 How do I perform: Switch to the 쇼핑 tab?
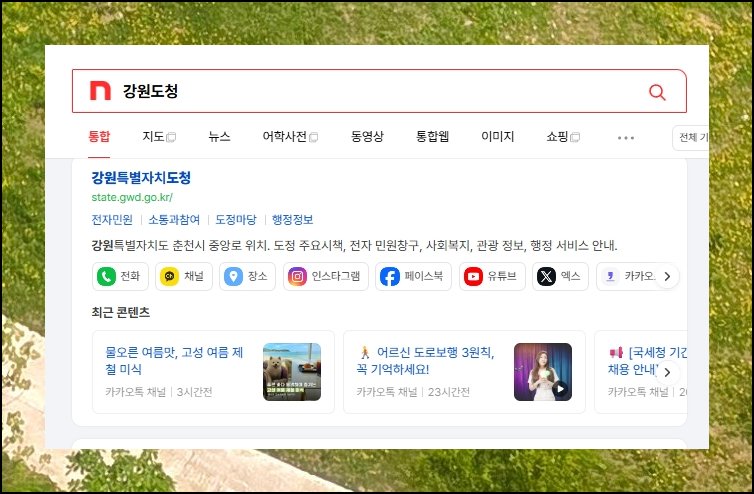(557, 137)
